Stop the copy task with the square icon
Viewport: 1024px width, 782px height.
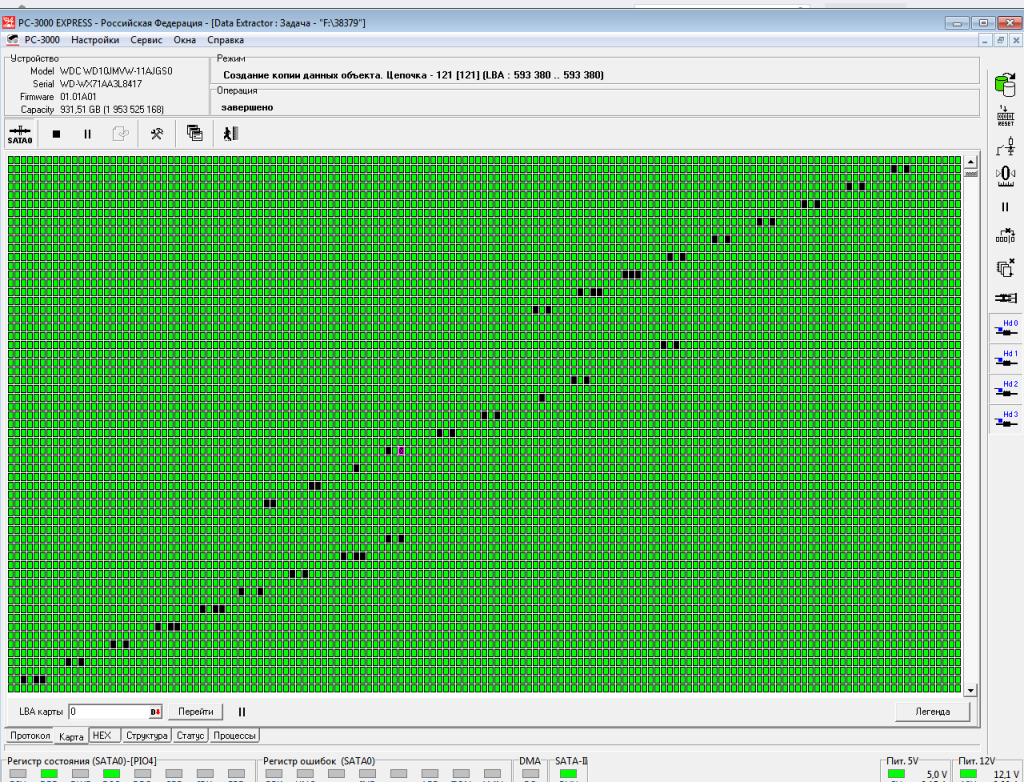(56, 134)
